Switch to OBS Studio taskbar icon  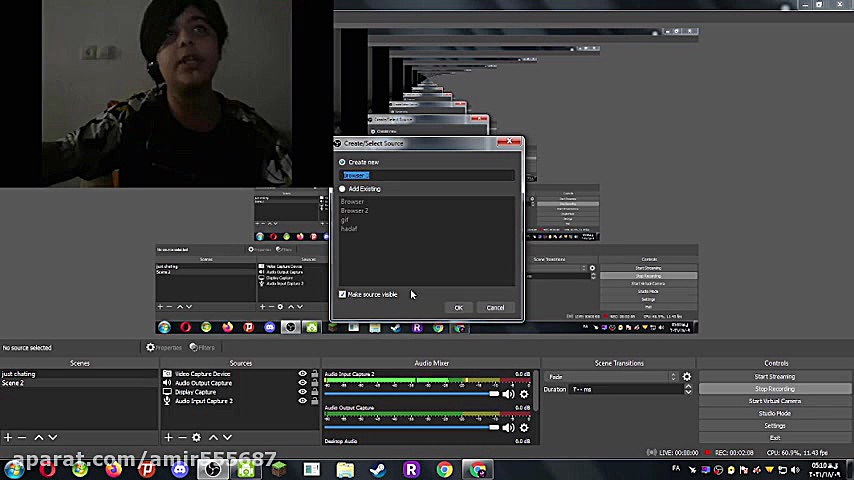pos(212,469)
